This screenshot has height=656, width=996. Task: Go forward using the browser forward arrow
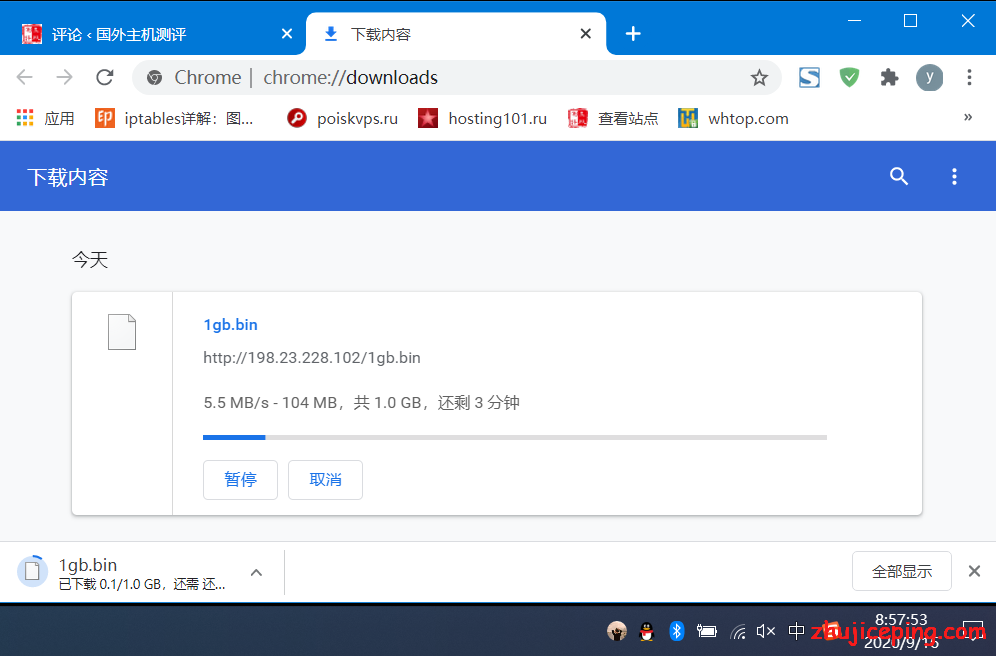64,77
